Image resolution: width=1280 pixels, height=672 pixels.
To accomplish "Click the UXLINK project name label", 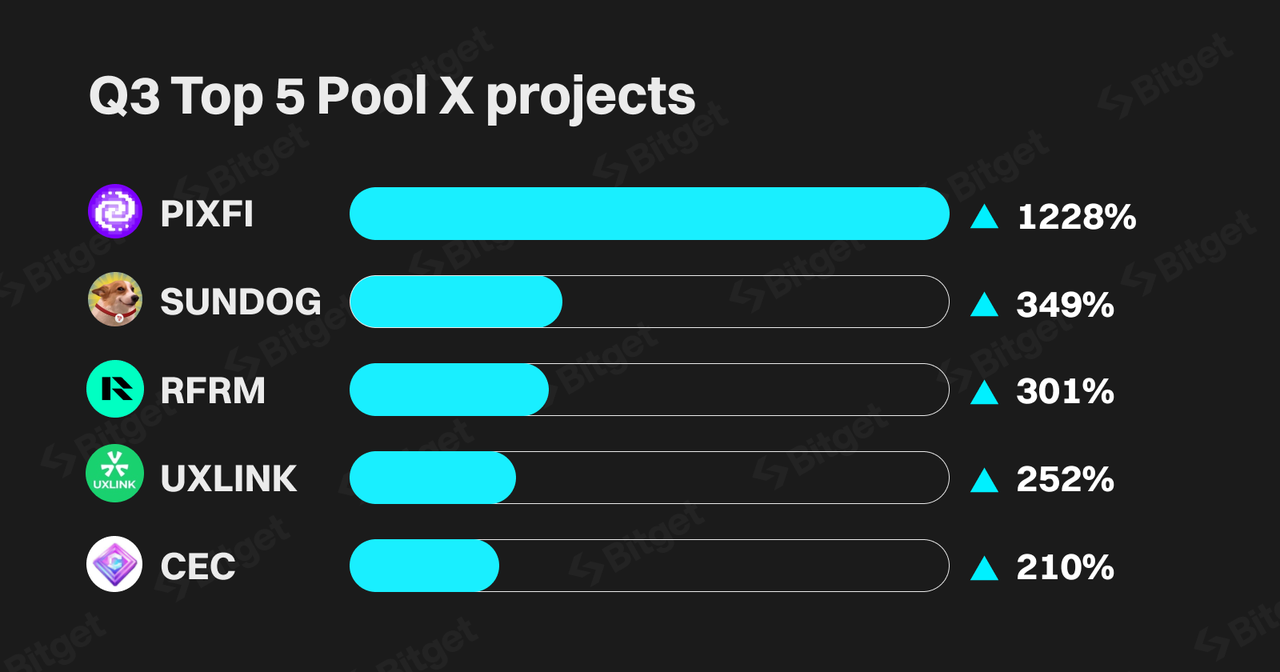I will (x=229, y=478).
